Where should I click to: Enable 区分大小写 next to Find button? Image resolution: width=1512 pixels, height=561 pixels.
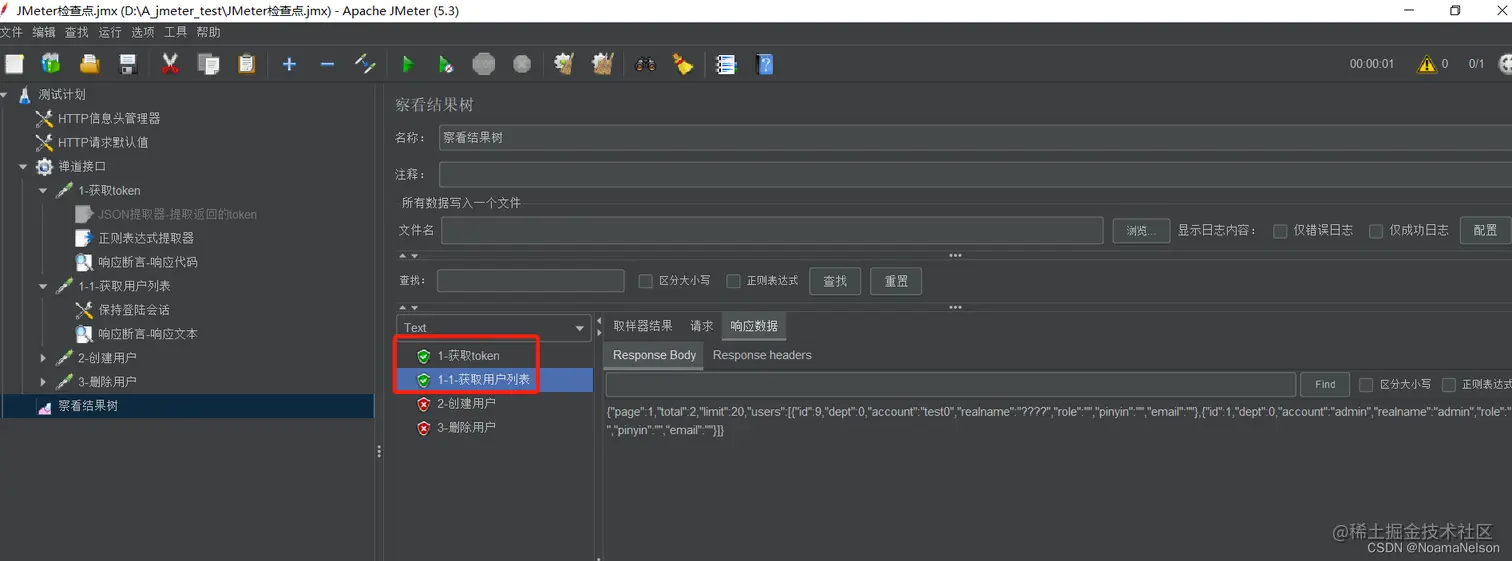[1366, 385]
